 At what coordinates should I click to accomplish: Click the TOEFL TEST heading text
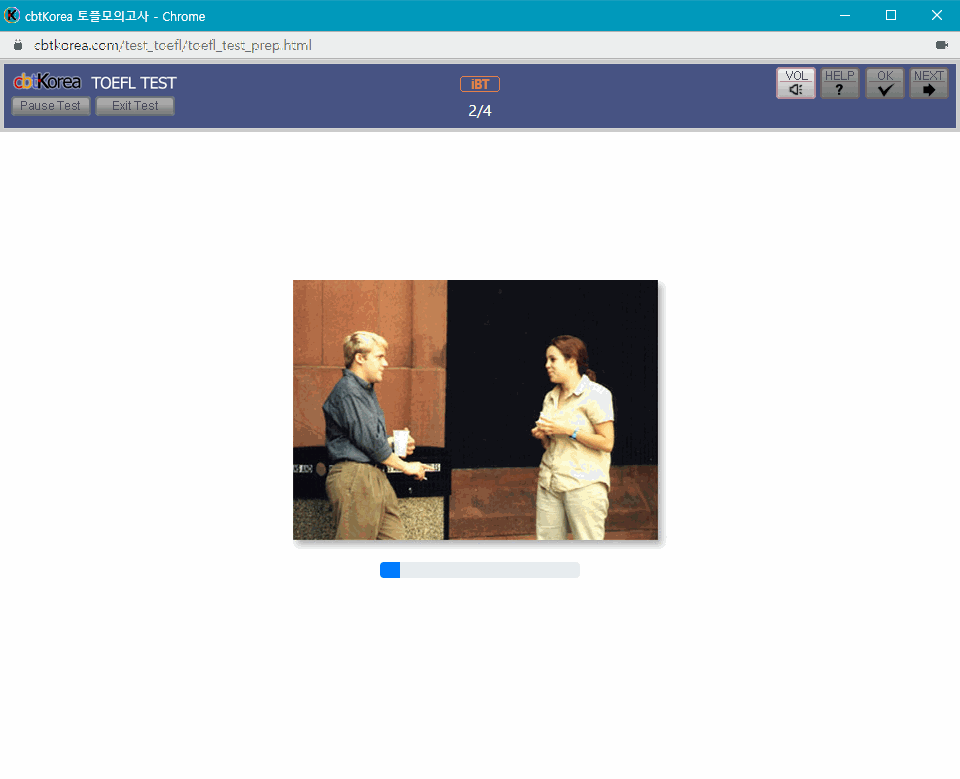point(133,83)
